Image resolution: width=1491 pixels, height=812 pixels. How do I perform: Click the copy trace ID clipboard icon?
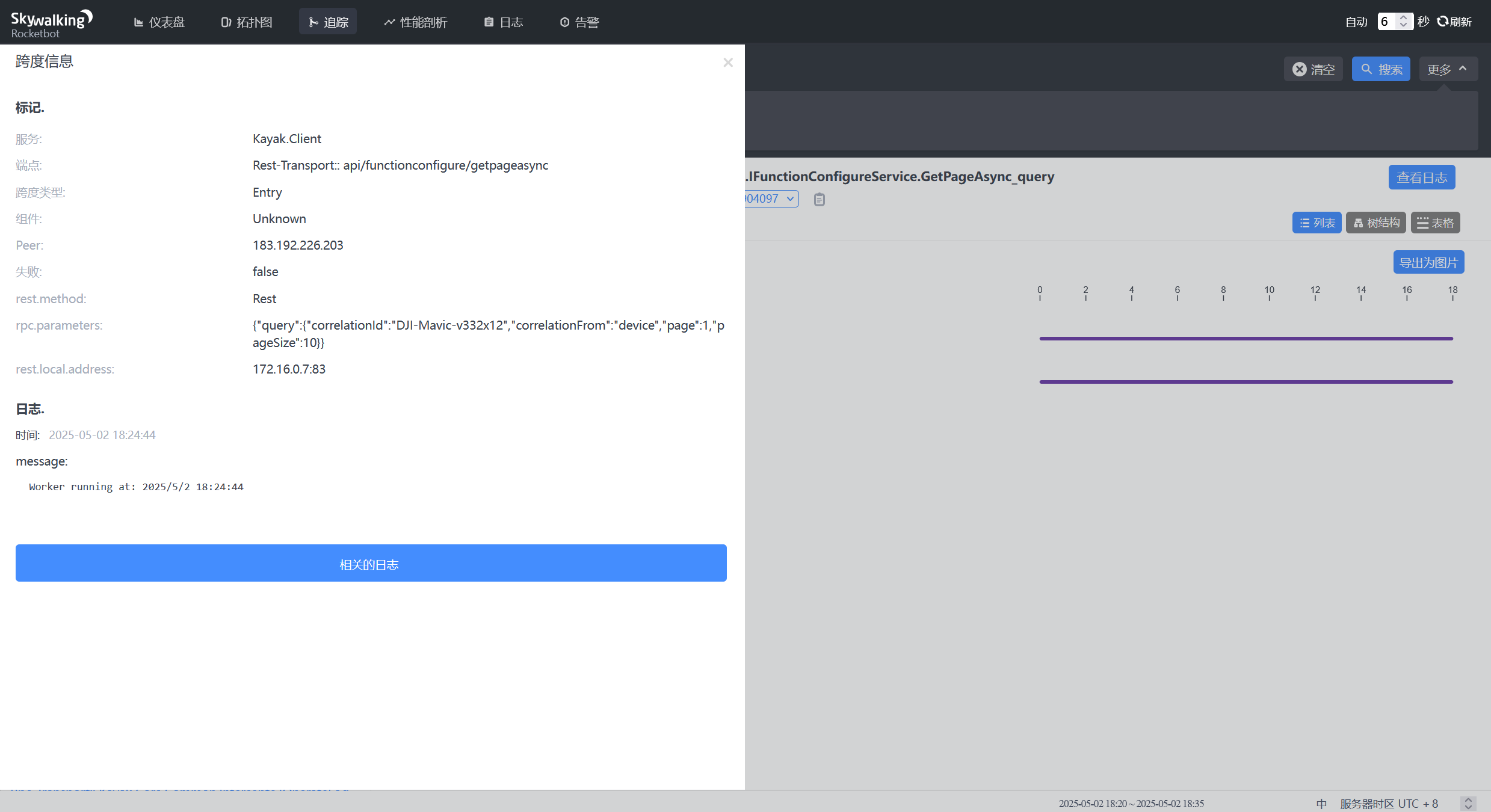(819, 199)
